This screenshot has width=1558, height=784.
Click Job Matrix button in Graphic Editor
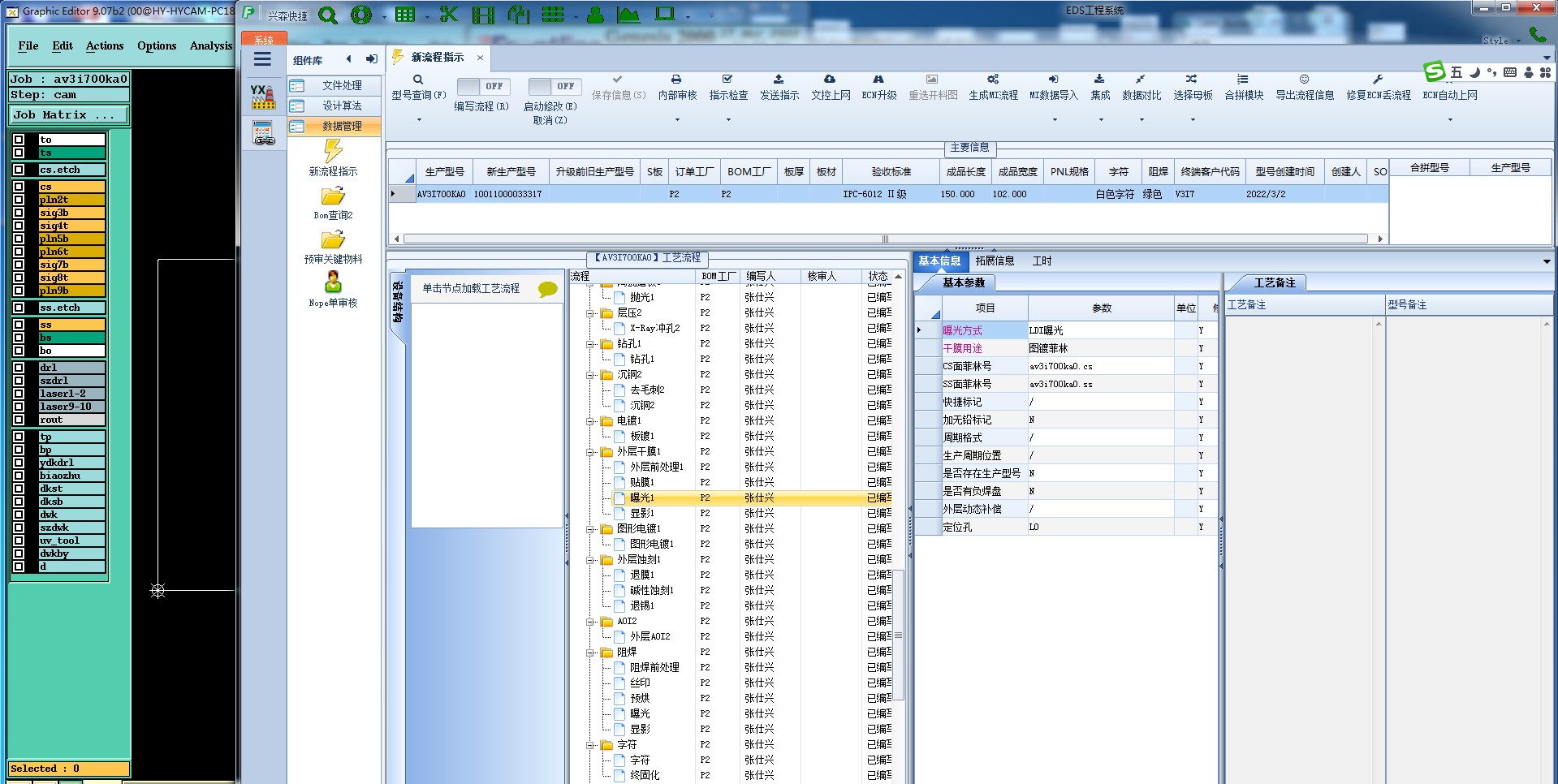pos(68,115)
